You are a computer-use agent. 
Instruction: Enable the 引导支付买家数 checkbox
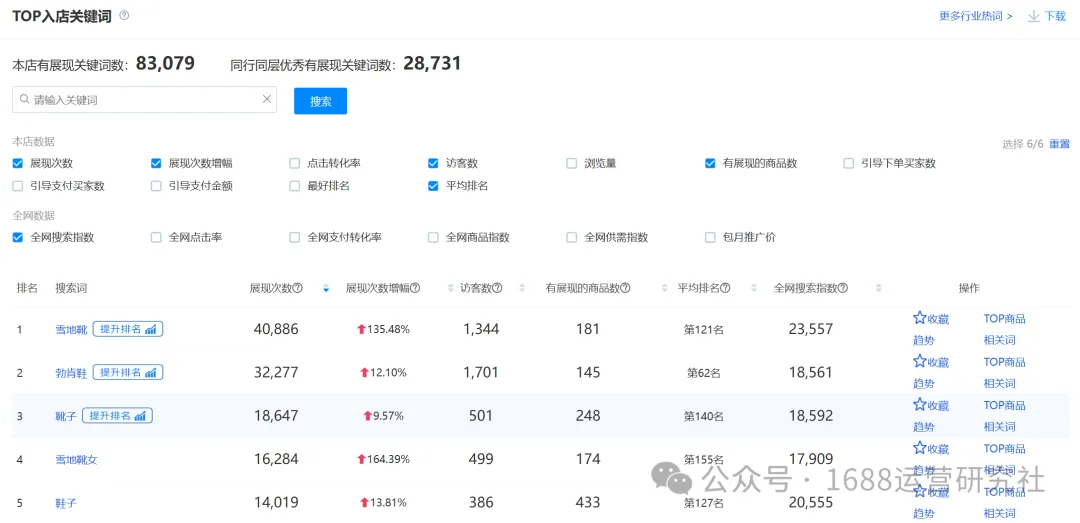coord(17,186)
